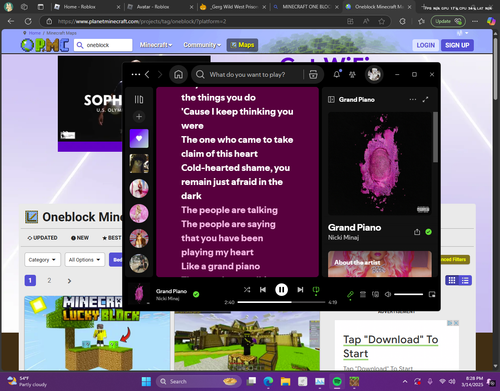Open the About the artist card
The width and height of the screenshot is (500, 391).
[x=380, y=264]
